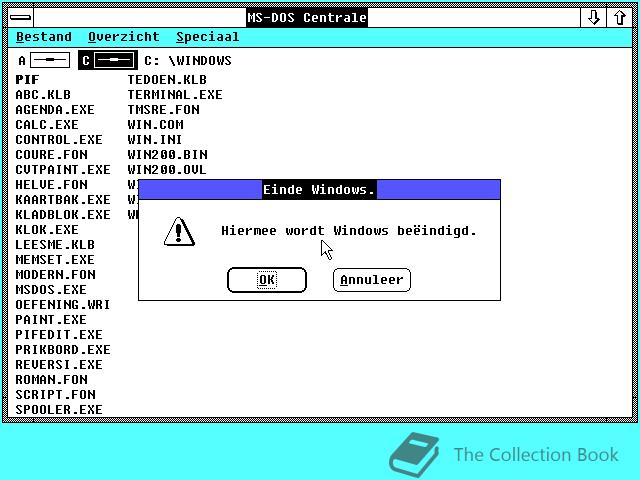Select HELVE.FON

pyautogui.click(x=51, y=184)
